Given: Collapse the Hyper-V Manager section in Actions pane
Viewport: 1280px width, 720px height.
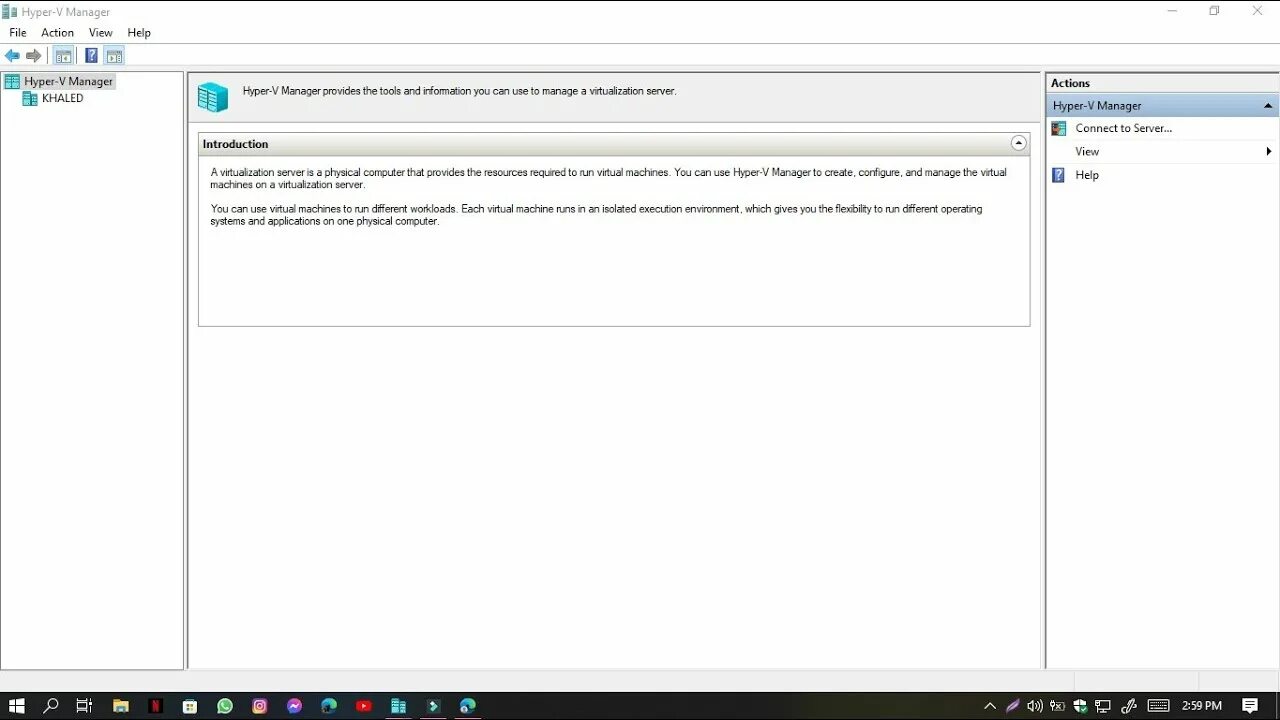Looking at the screenshot, I should coord(1267,105).
